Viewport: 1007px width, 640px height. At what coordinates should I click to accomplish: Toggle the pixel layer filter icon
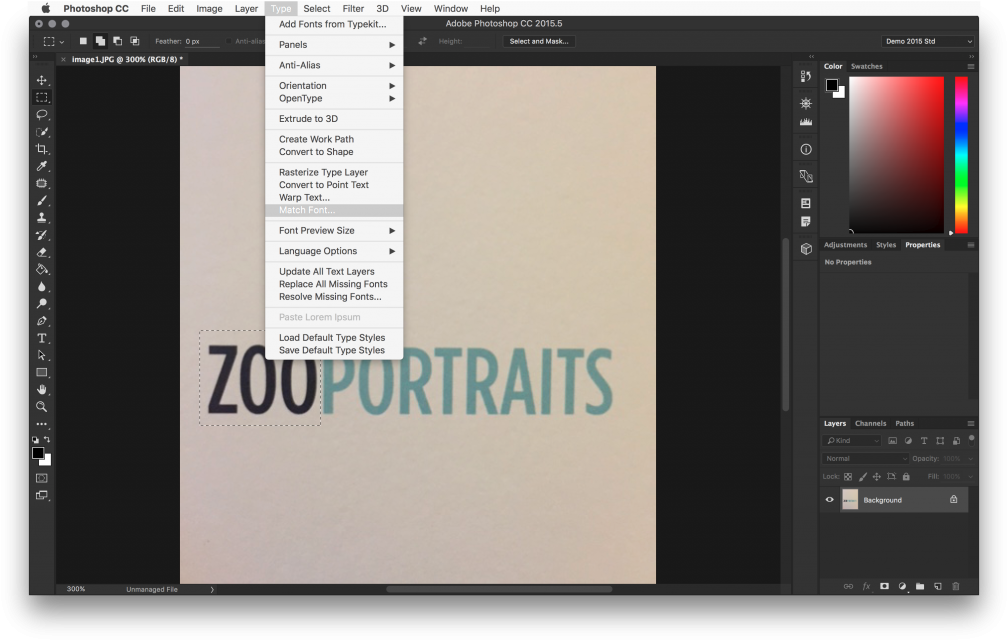click(x=893, y=440)
